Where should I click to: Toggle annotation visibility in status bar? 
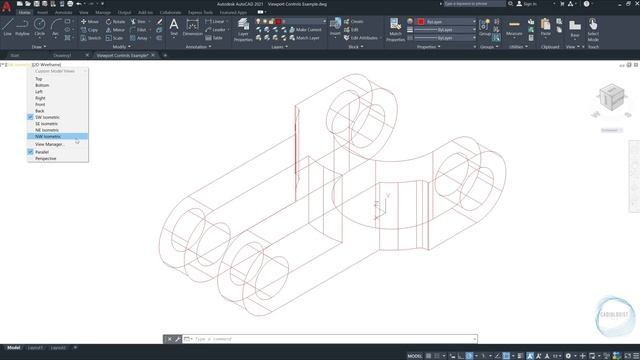pyautogui.click(x=530, y=356)
